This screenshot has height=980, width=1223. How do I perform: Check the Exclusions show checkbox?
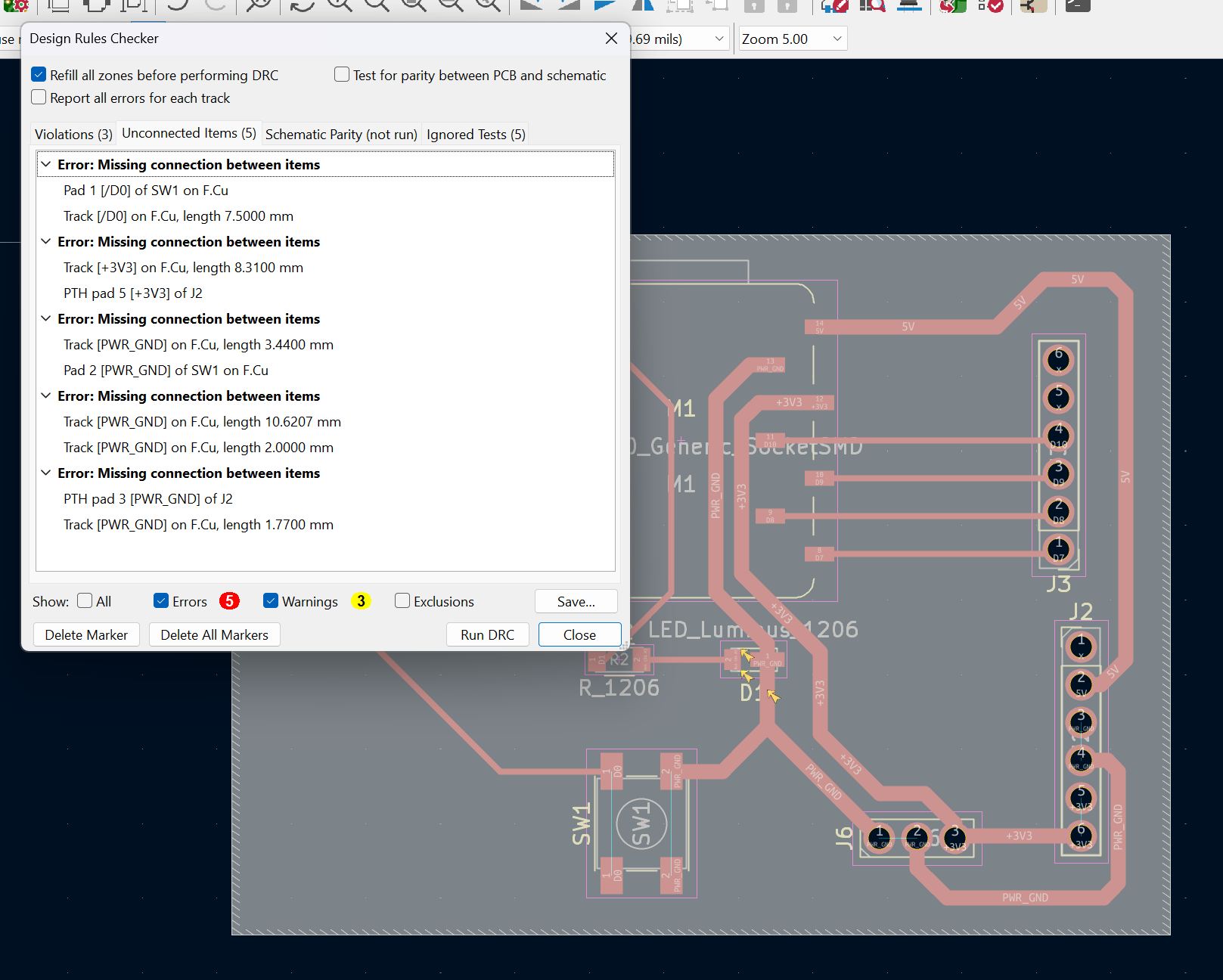(x=402, y=601)
